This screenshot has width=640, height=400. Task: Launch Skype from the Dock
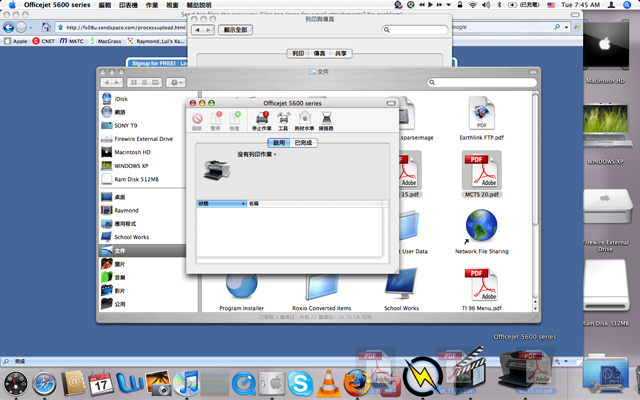[300, 383]
